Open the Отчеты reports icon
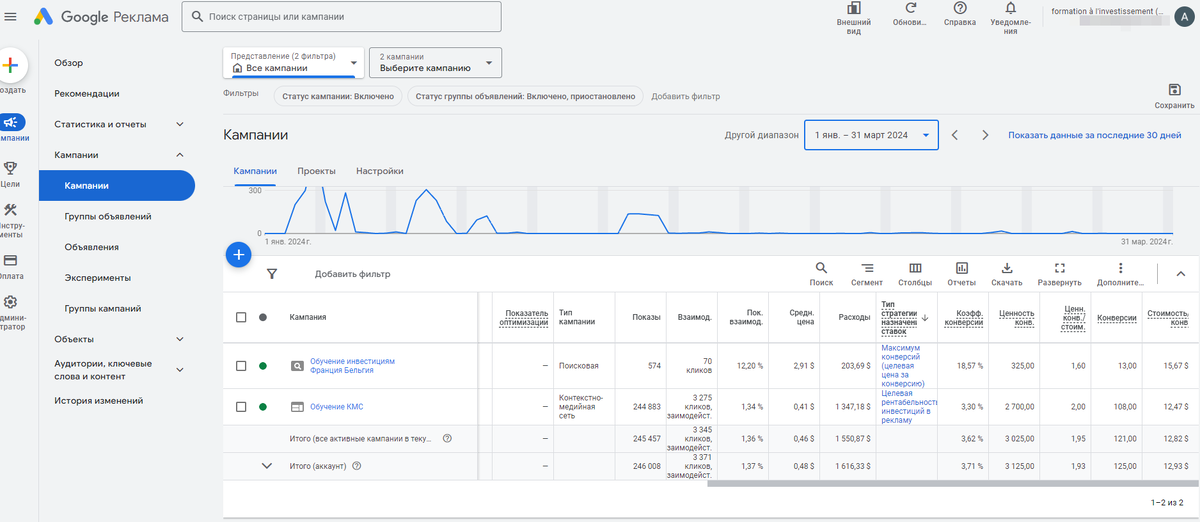1200x522 pixels. (961, 268)
